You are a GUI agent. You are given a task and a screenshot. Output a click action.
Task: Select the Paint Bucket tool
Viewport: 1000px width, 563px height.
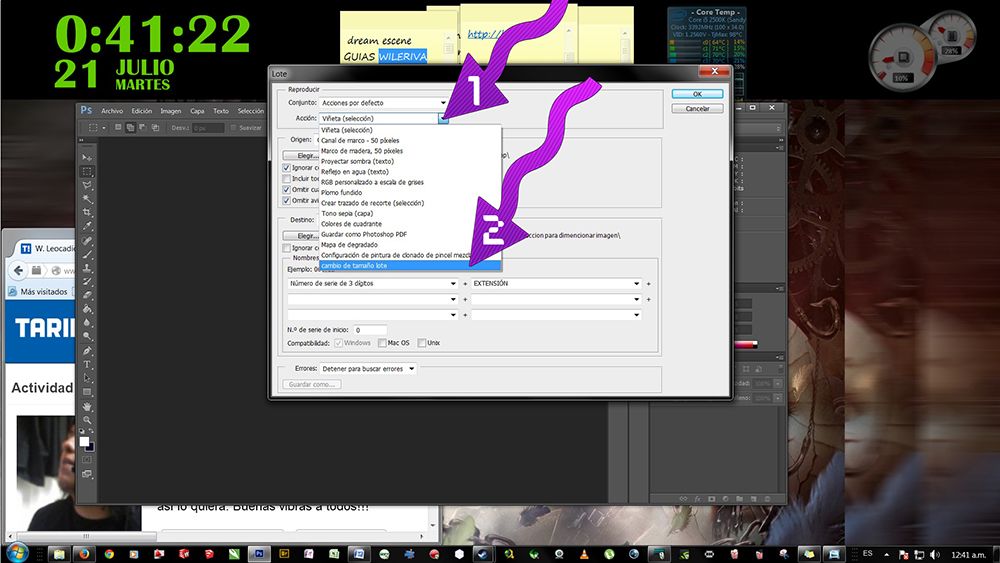pos(87,309)
